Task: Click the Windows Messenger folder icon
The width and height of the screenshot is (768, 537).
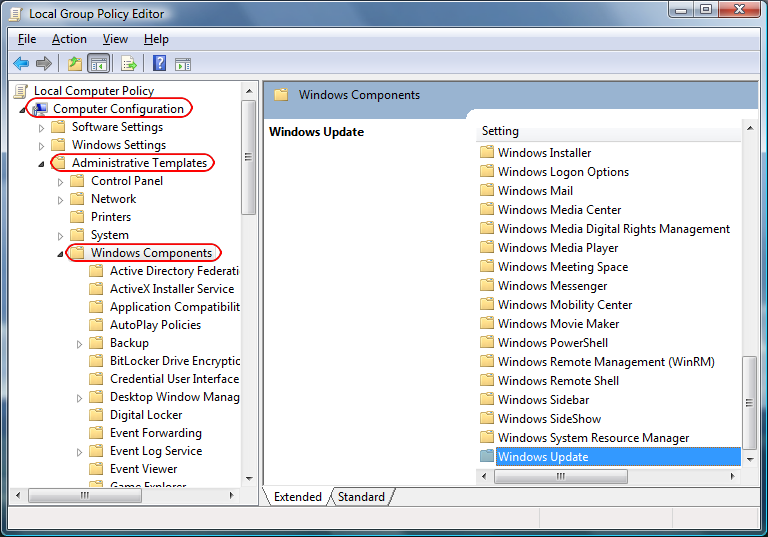Action: 487,285
